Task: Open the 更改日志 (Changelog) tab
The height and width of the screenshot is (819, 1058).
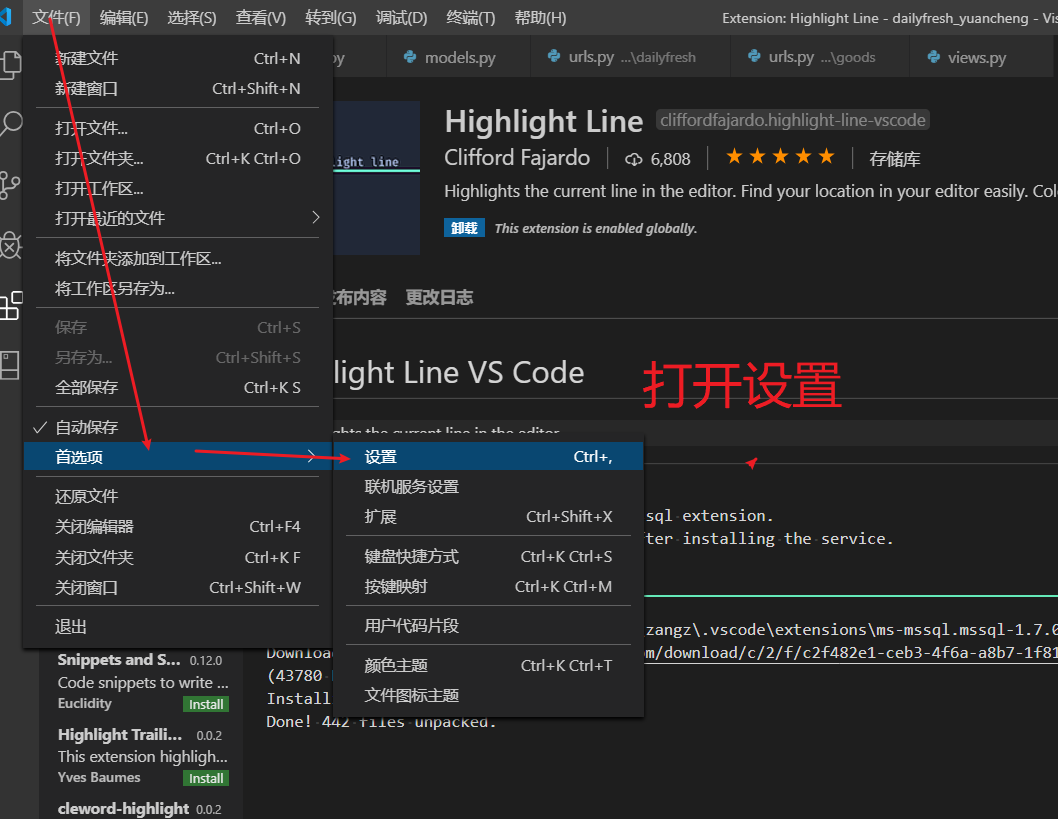Action: click(439, 298)
